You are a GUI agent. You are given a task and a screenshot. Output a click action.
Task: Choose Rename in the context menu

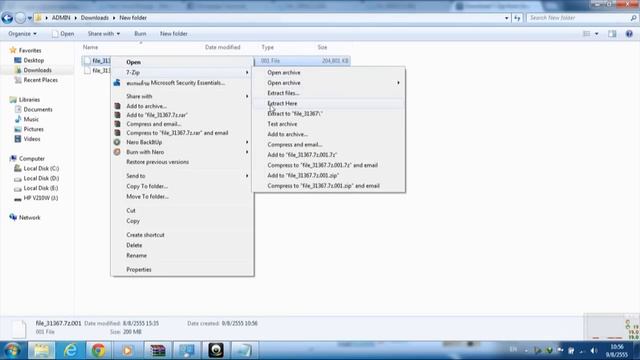[x=182, y=256]
